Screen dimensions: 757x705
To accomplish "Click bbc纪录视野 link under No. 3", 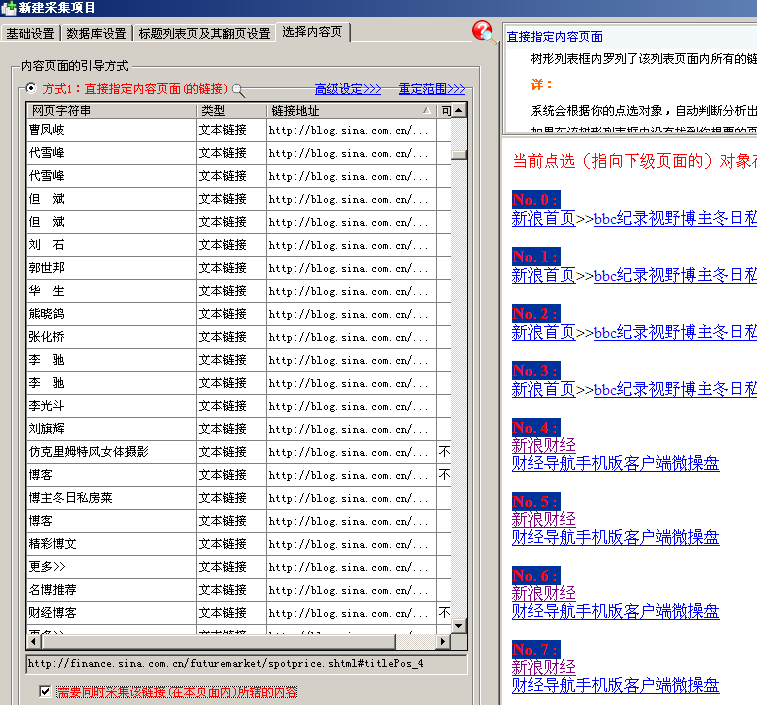I will point(675,390).
